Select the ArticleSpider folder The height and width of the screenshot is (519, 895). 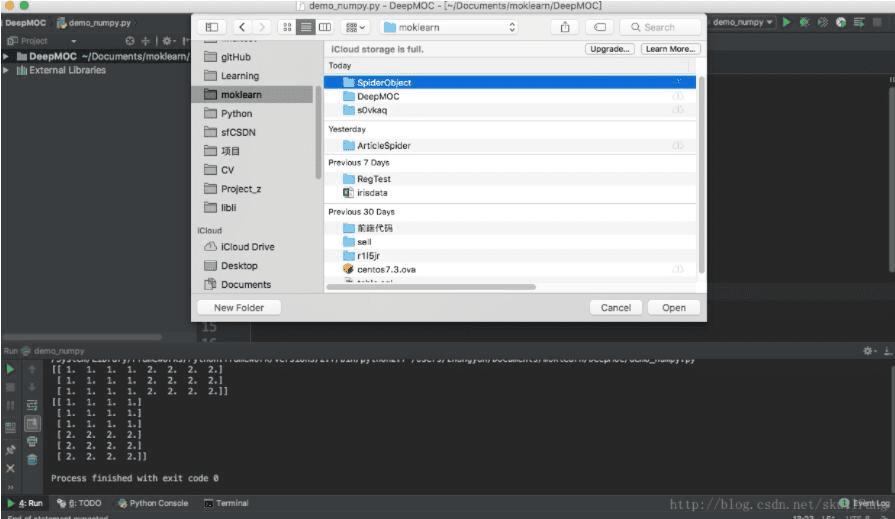pyautogui.click(x=510, y=146)
